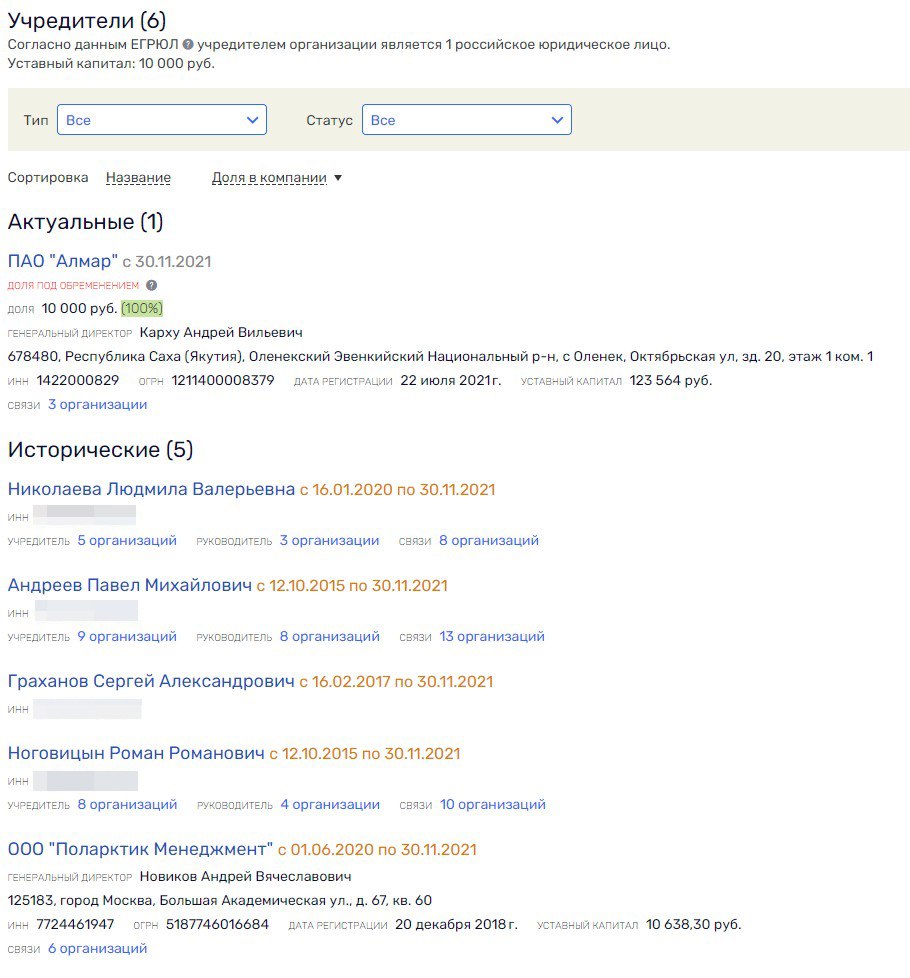This screenshot has height=978, width=910.
Task: Open Николаева's 8 организаций connections
Action: pos(489,540)
